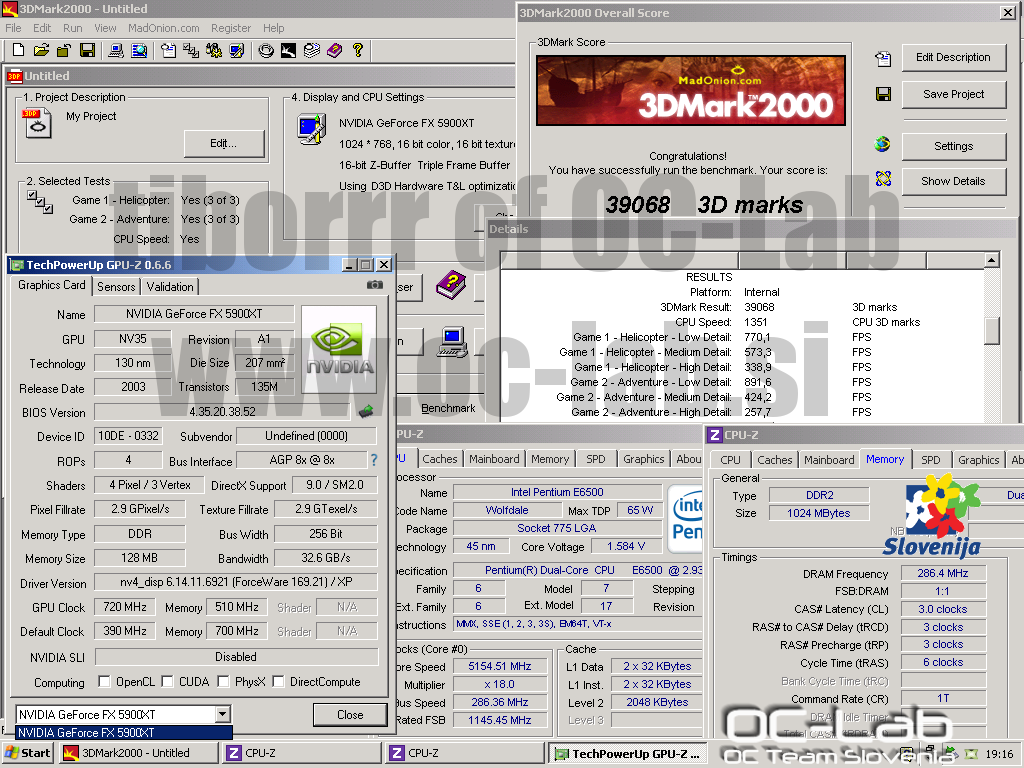The height and width of the screenshot is (768, 1024).
Task: Click the Save floppy disk toolbar icon
Action: [x=88, y=50]
